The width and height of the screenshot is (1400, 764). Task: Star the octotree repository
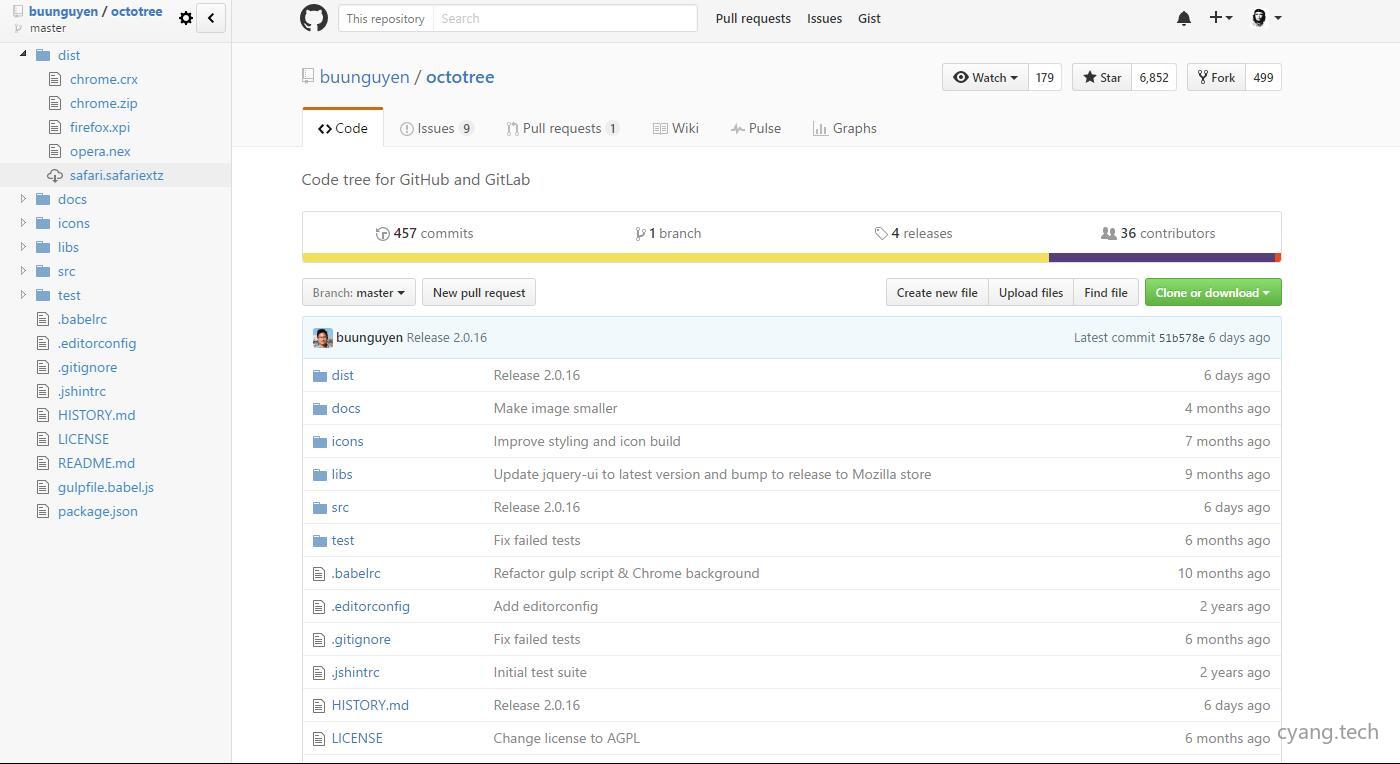click(x=1102, y=78)
